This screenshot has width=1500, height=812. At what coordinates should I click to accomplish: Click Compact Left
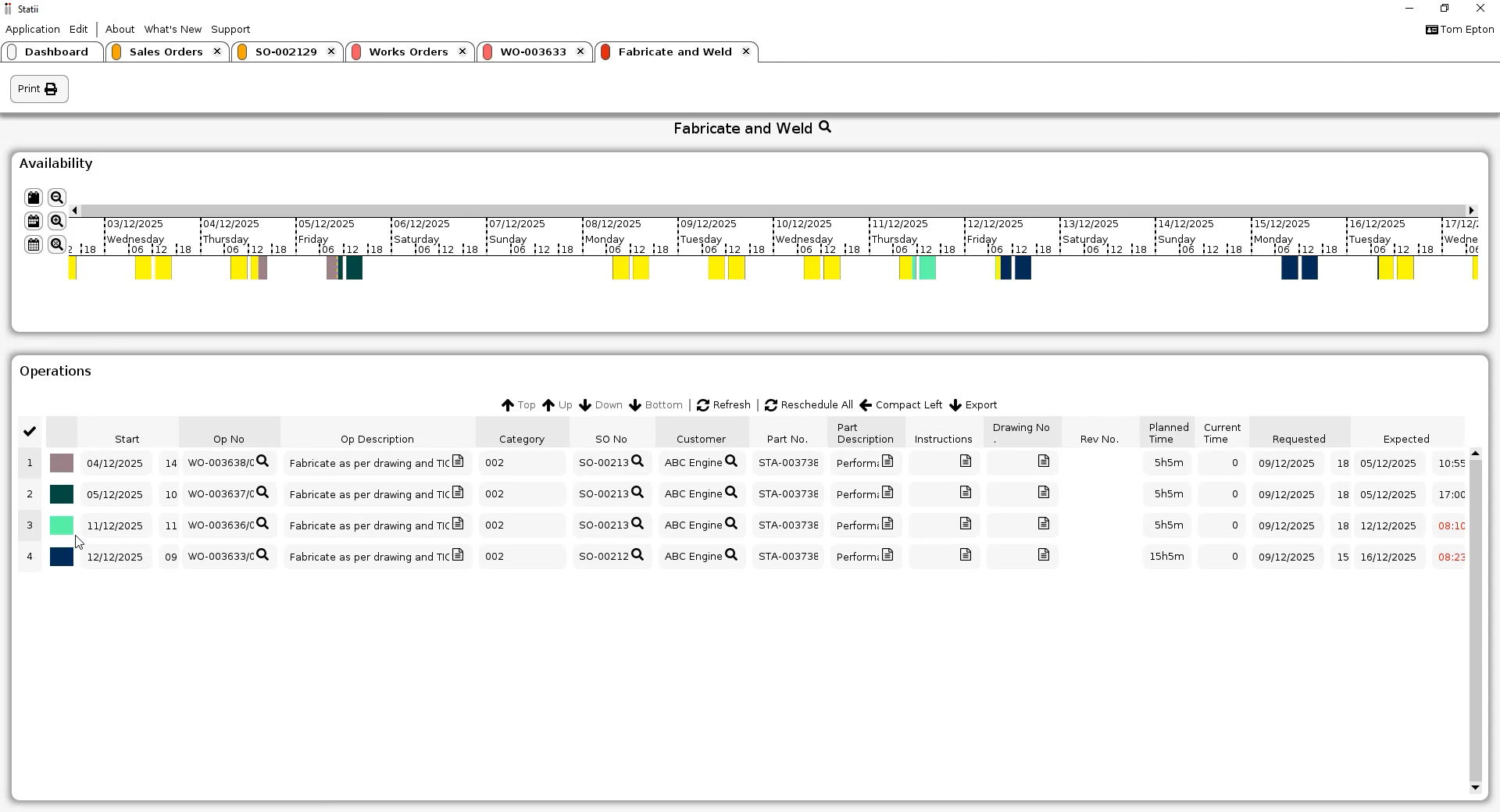tap(901, 405)
